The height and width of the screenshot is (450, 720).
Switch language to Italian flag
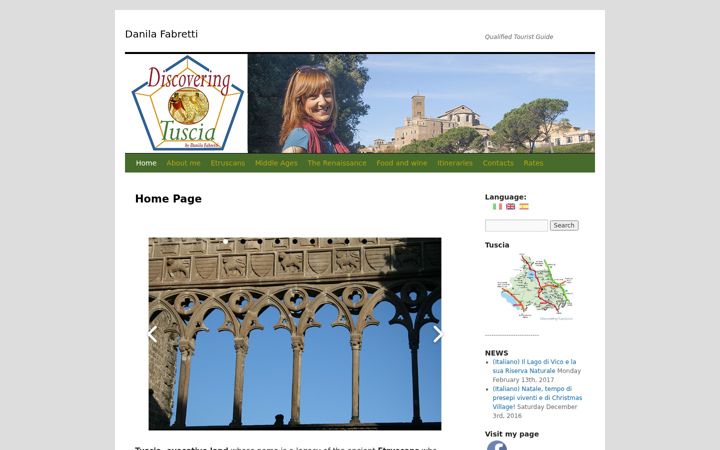(497, 207)
